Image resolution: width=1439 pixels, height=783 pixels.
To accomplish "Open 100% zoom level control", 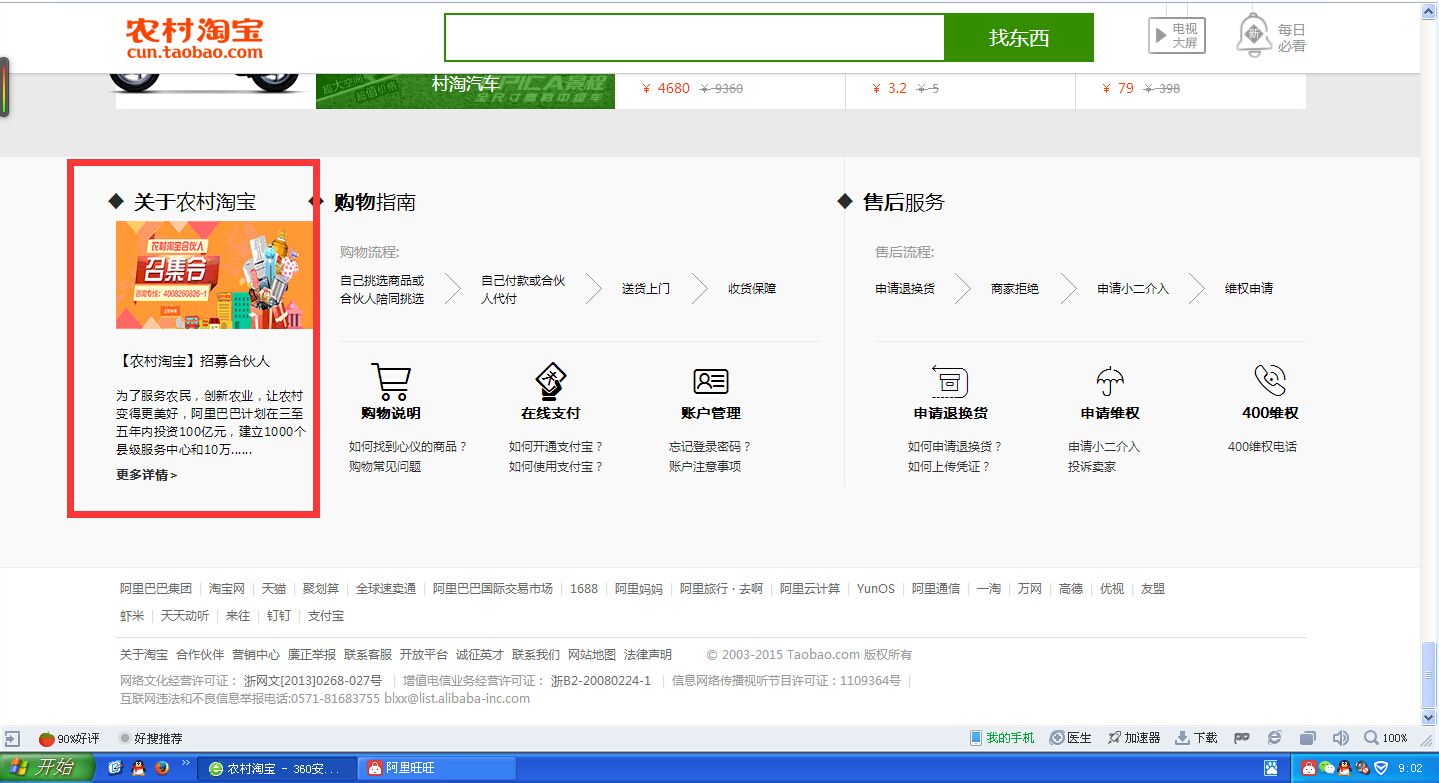I will tap(1386, 738).
